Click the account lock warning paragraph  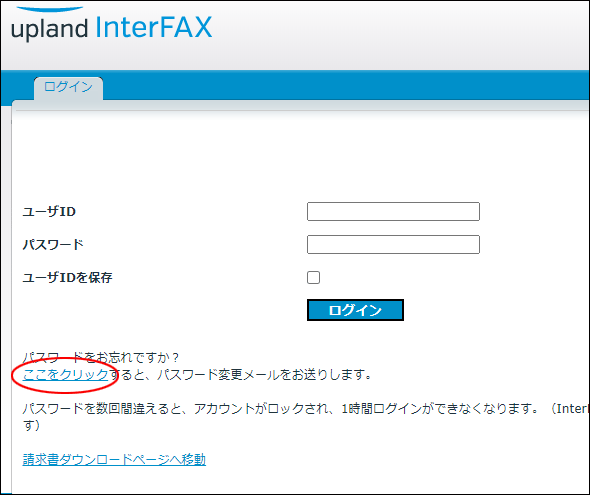point(306,417)
